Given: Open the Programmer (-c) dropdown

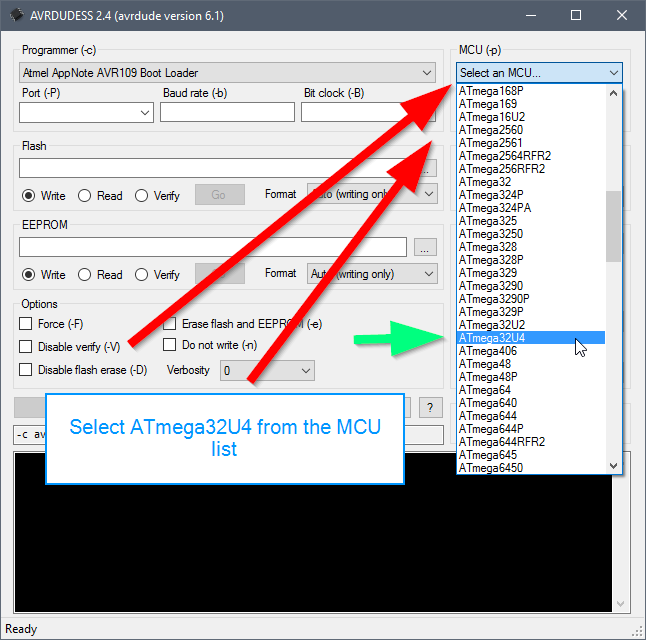Looking at the screenshot, I should click(227, 73).
